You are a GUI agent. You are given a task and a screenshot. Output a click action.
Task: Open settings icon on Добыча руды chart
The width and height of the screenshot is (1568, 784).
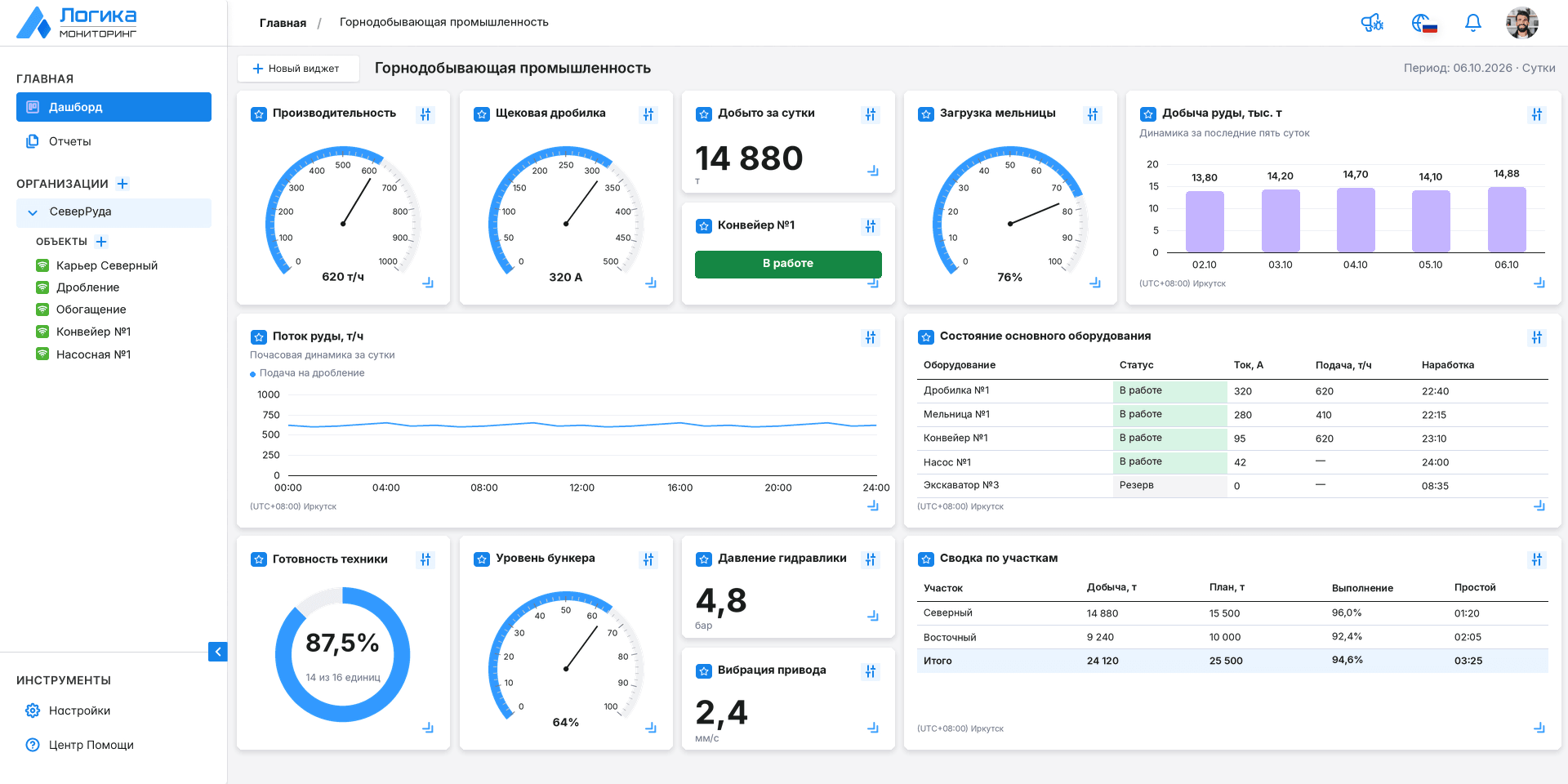1537,114
